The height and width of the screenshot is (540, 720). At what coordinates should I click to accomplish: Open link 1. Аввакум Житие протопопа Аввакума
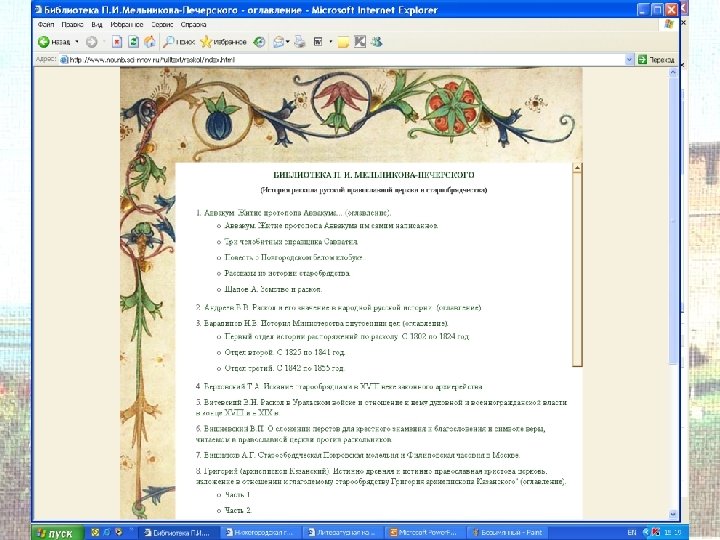293,213
